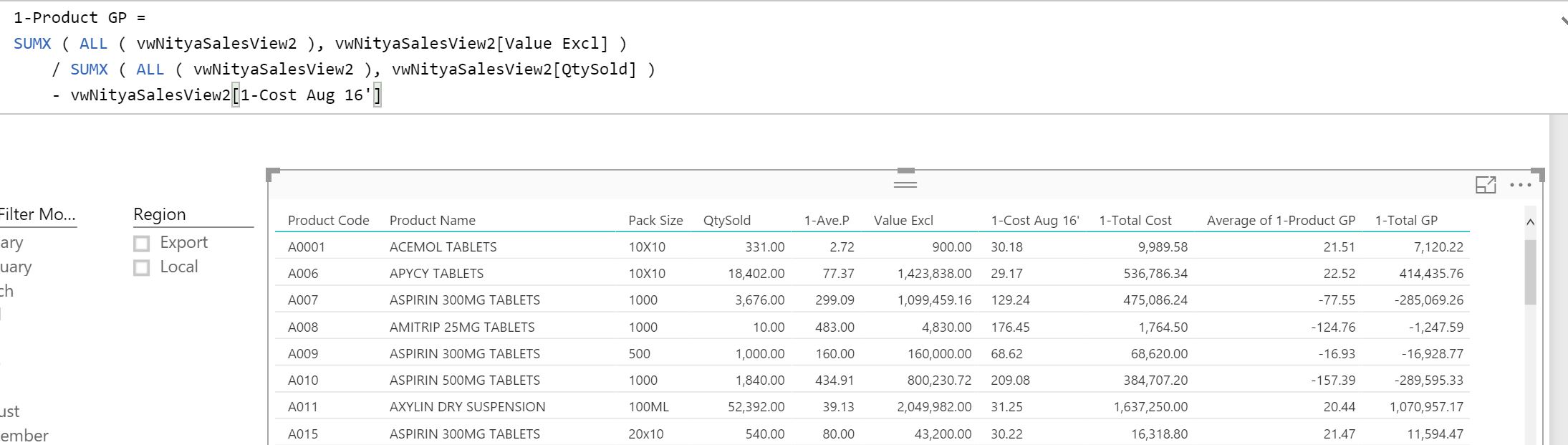The height and width of the screenshot is (445, 1568).
Task: Click the table's vertical scrollbar thumb
Action: click(1531, 272)
